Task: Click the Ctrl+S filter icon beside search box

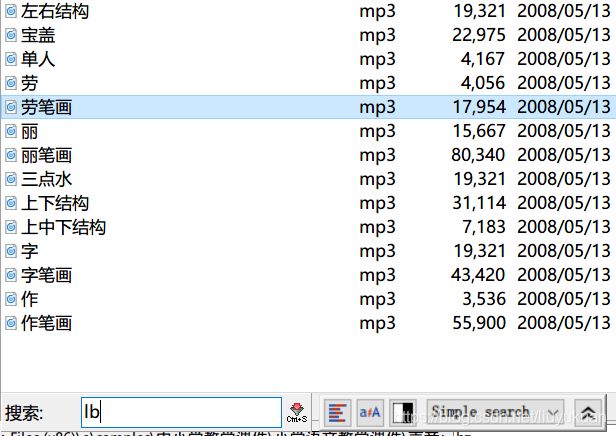Action: [297, 412]
